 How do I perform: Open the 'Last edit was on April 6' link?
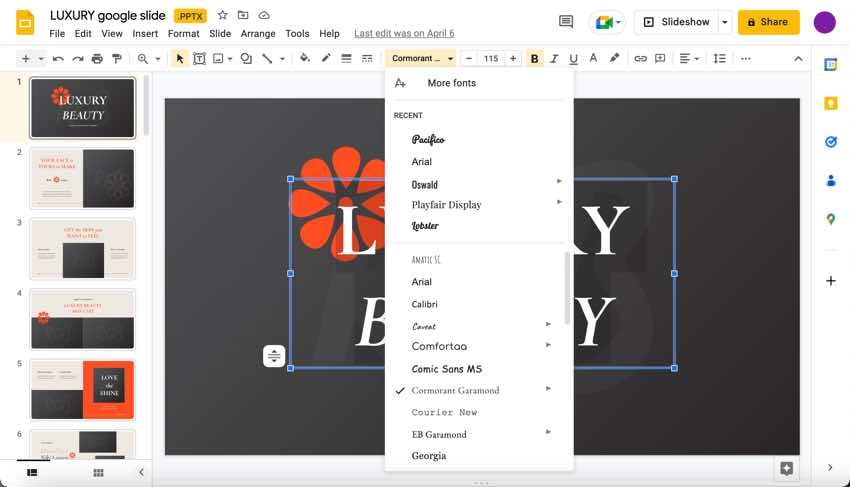404,34
